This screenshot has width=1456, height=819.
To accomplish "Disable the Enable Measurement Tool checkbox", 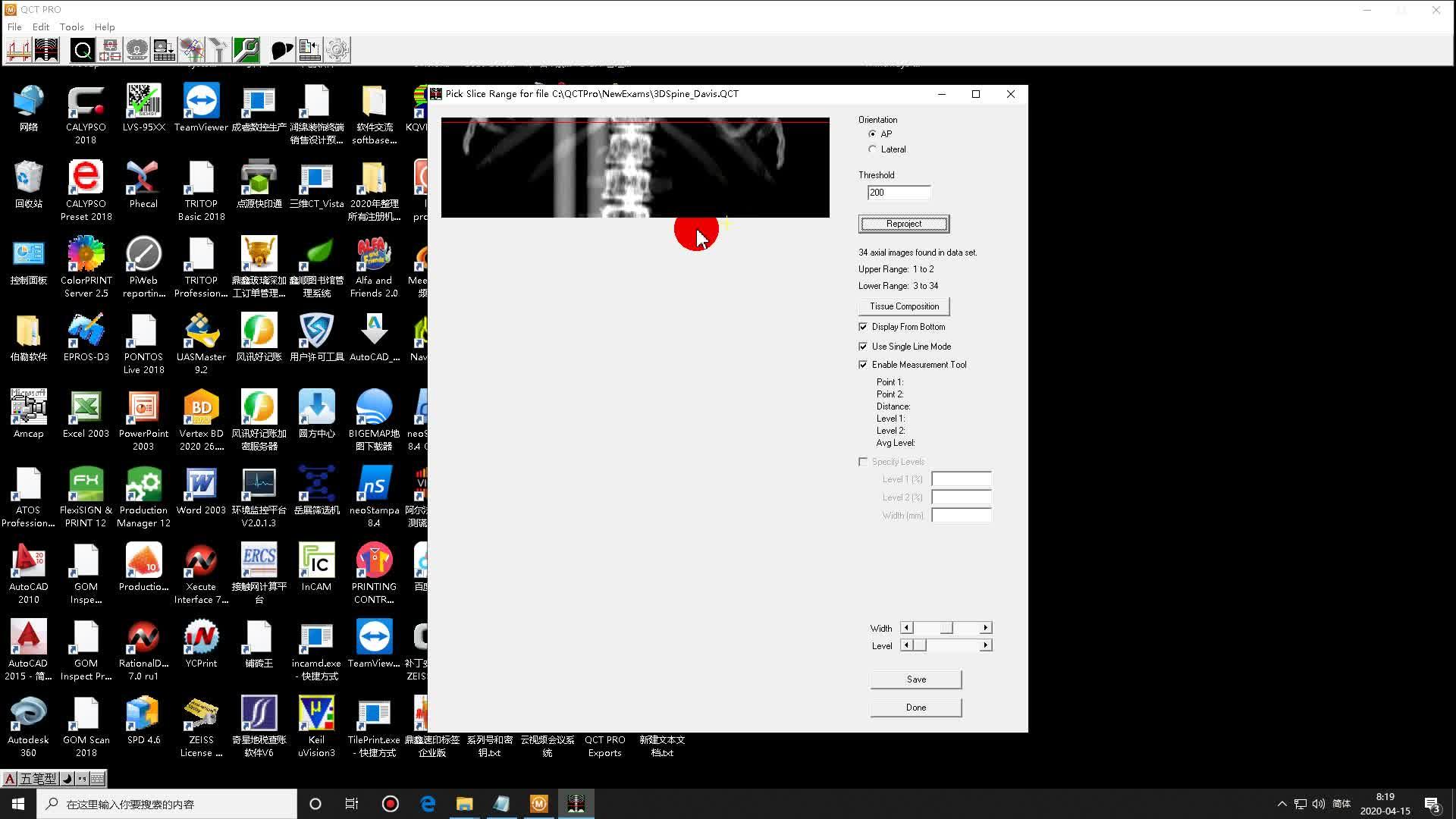I will coord(863,365).
